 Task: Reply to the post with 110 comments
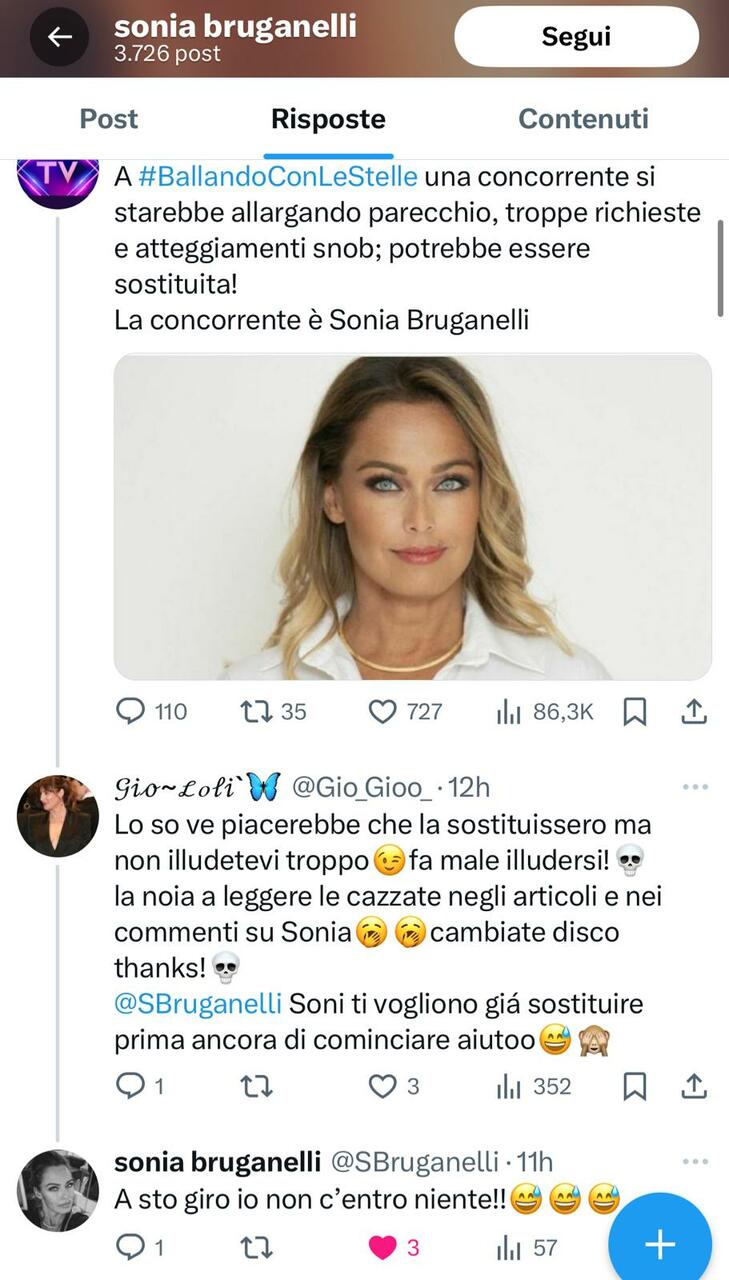pyautogui.click(x=132, y=711)
